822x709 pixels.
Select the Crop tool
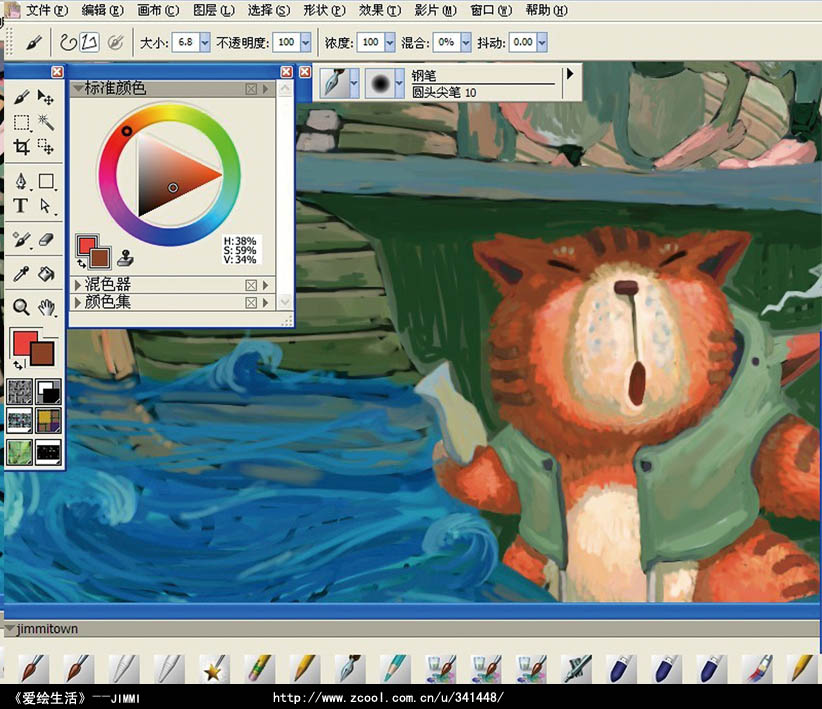tap(22, 147)
